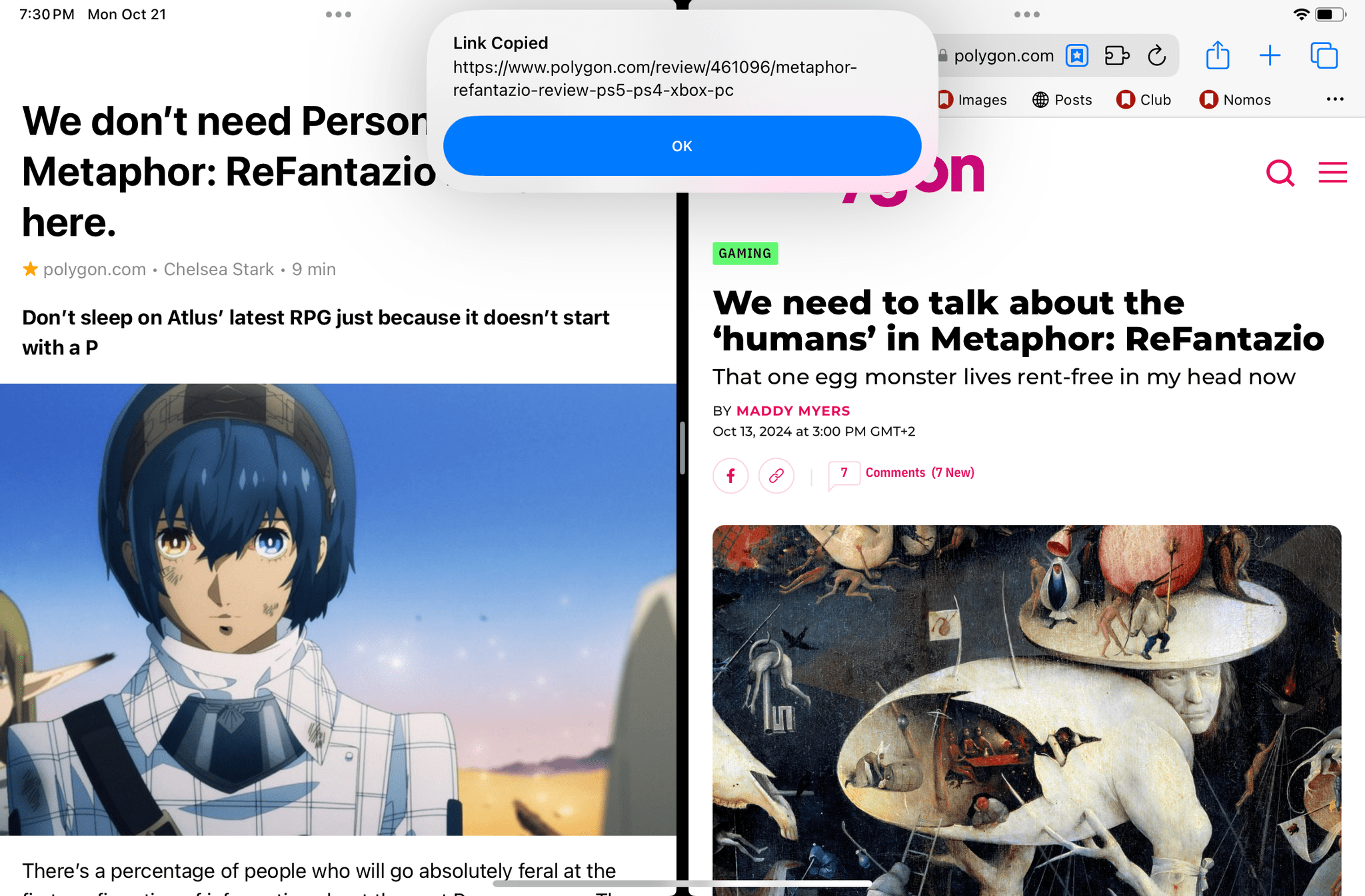View Comments (7 New) link
Image resolution: width=1365 pixels, height=896 pixels.
tap(920, 473)
